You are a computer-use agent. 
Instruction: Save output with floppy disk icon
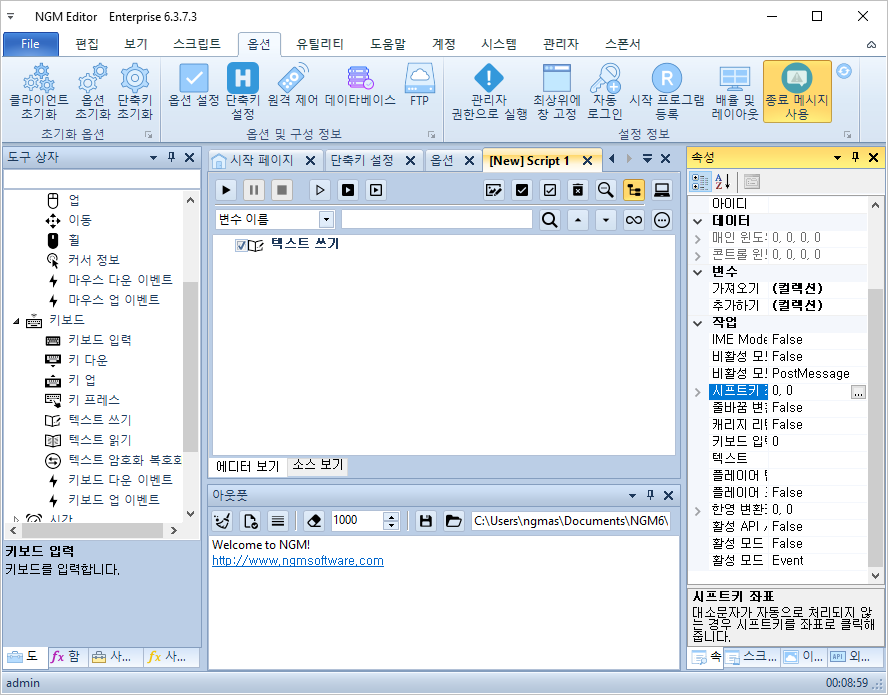coord(426,521)
